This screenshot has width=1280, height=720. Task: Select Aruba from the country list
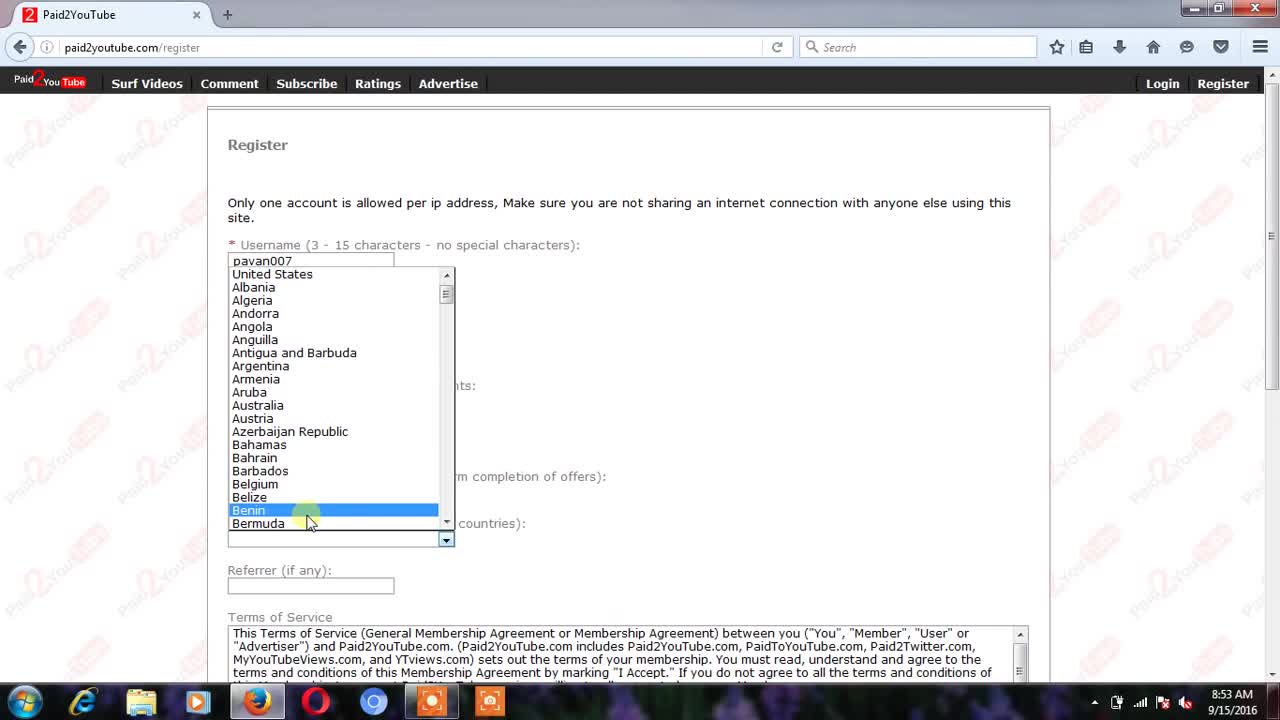point(334,392)
